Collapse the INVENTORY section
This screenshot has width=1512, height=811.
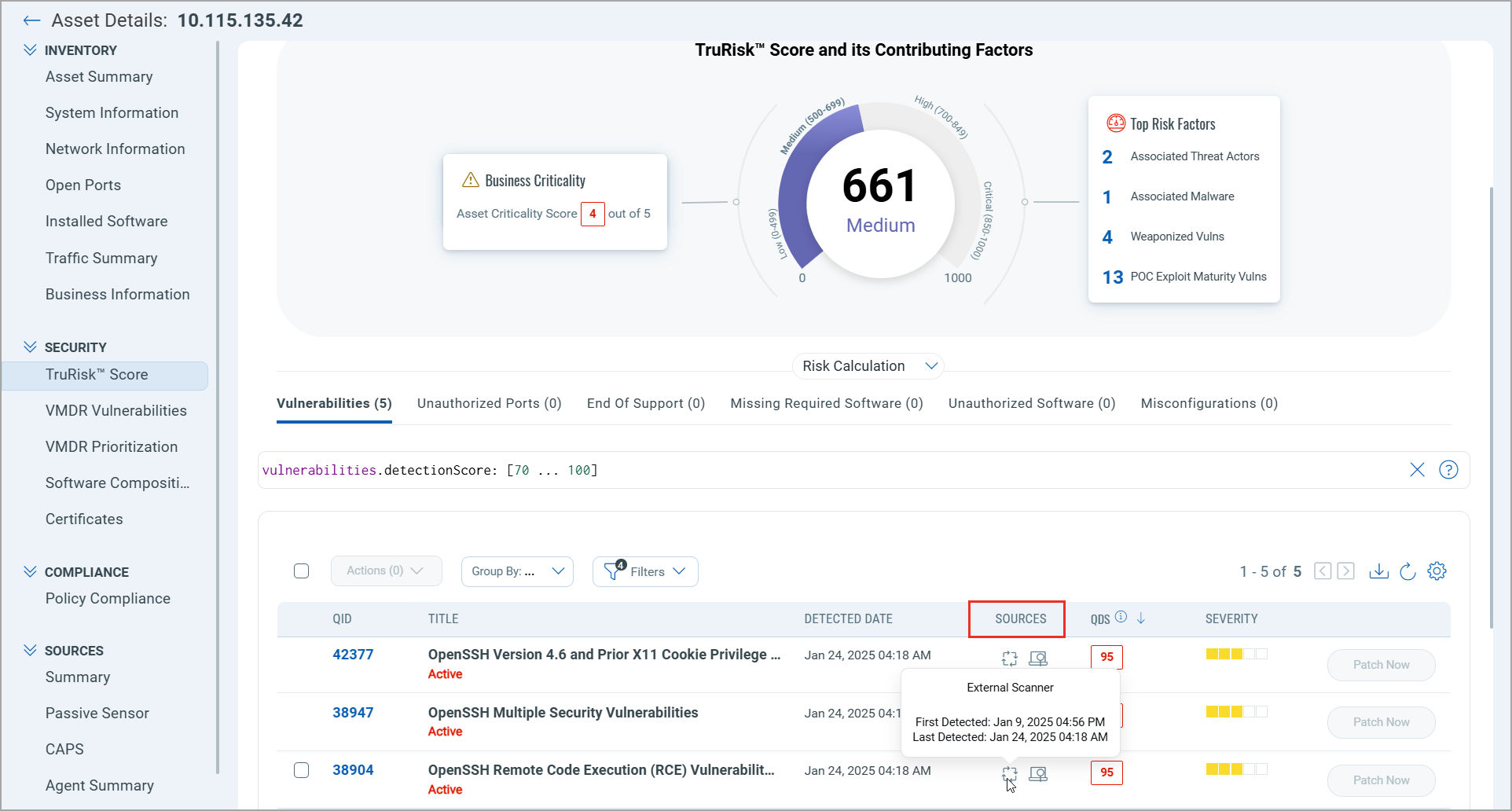(30, 50)
